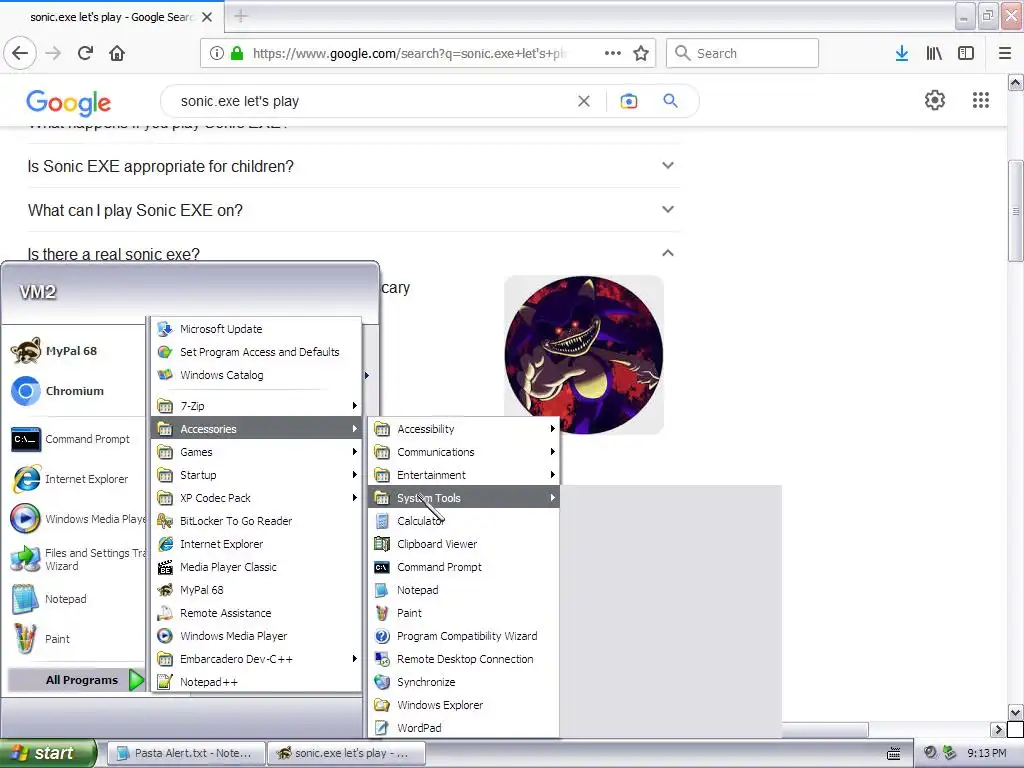Go back with the browser back arrow
Image resolution: width=1024 pixels, height=768 pixels.
[x=20, y=54]
